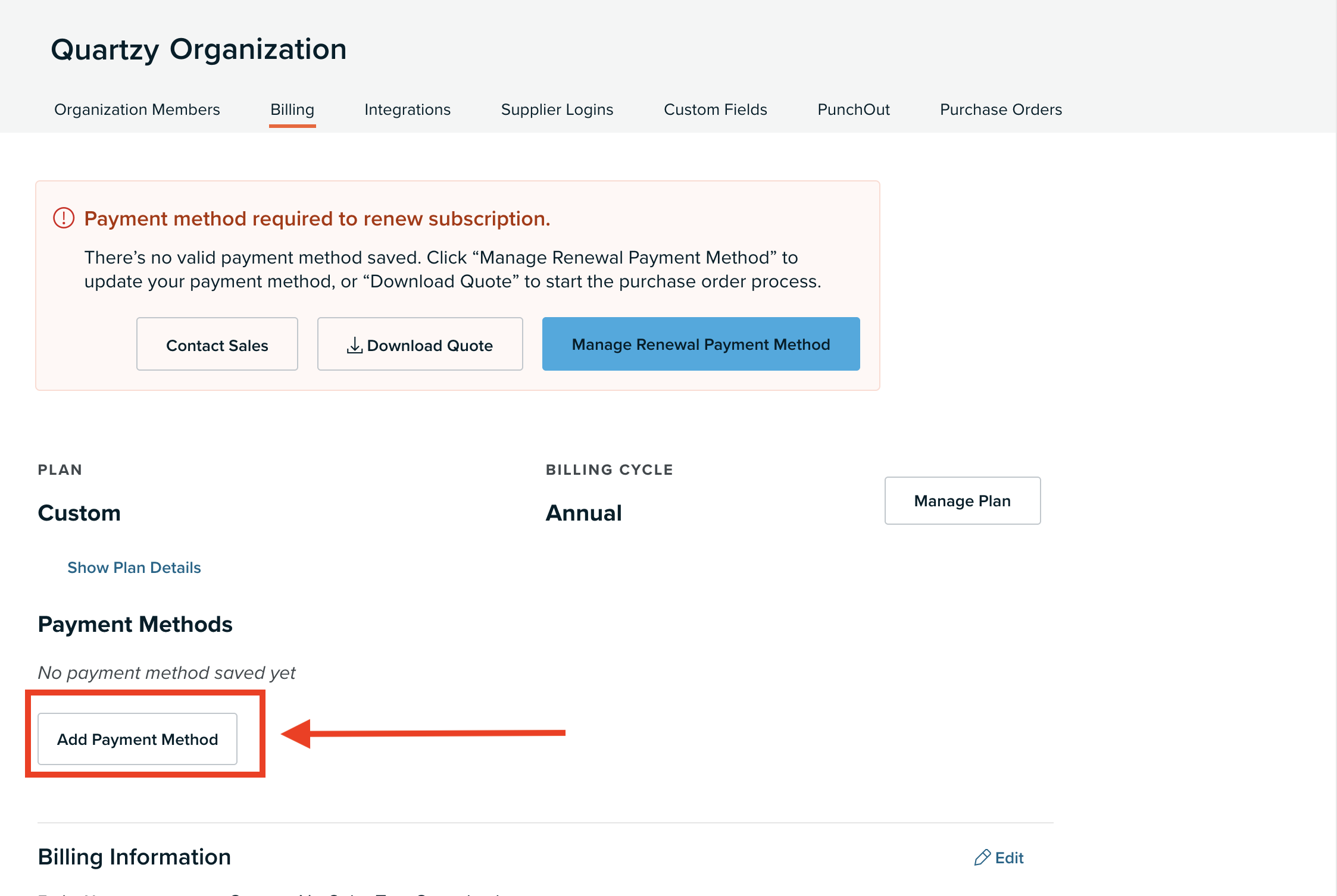Click Download Quote button
Screen dimensions: 1337x896
click(x=420, y=344)
